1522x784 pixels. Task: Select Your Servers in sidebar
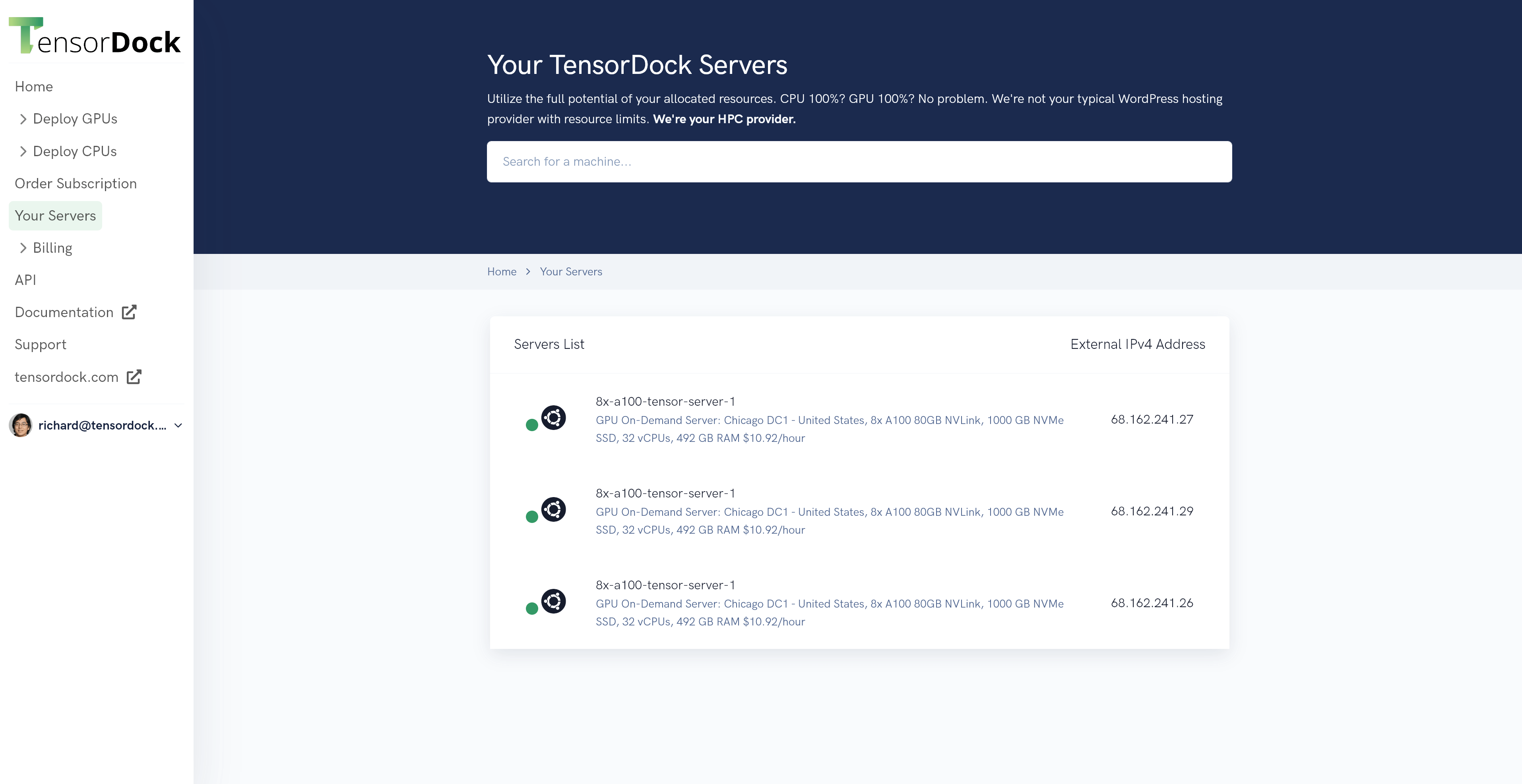tap(56, 216)
